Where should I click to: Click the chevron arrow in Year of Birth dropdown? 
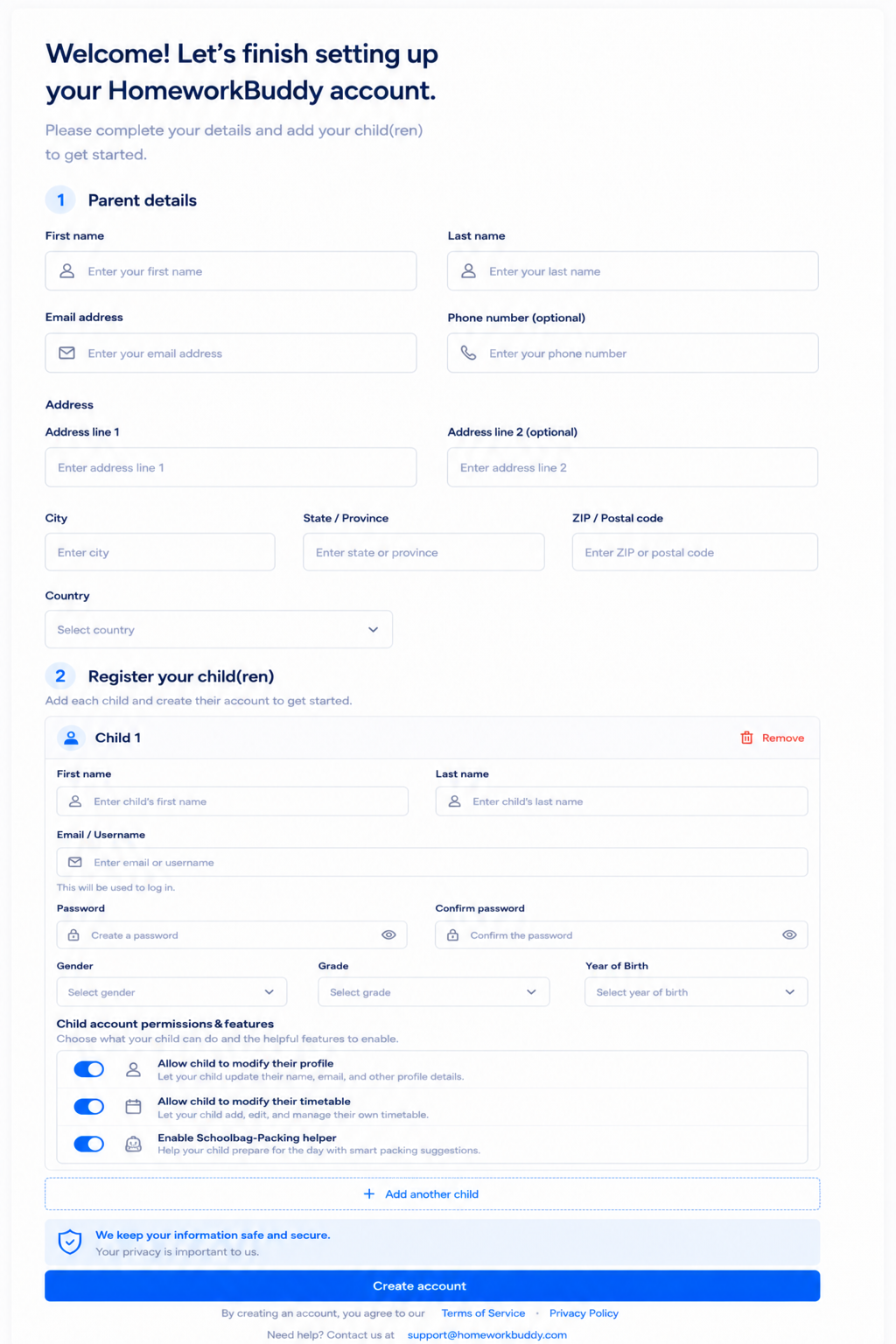pyautogui.click(x=790, y=992)
